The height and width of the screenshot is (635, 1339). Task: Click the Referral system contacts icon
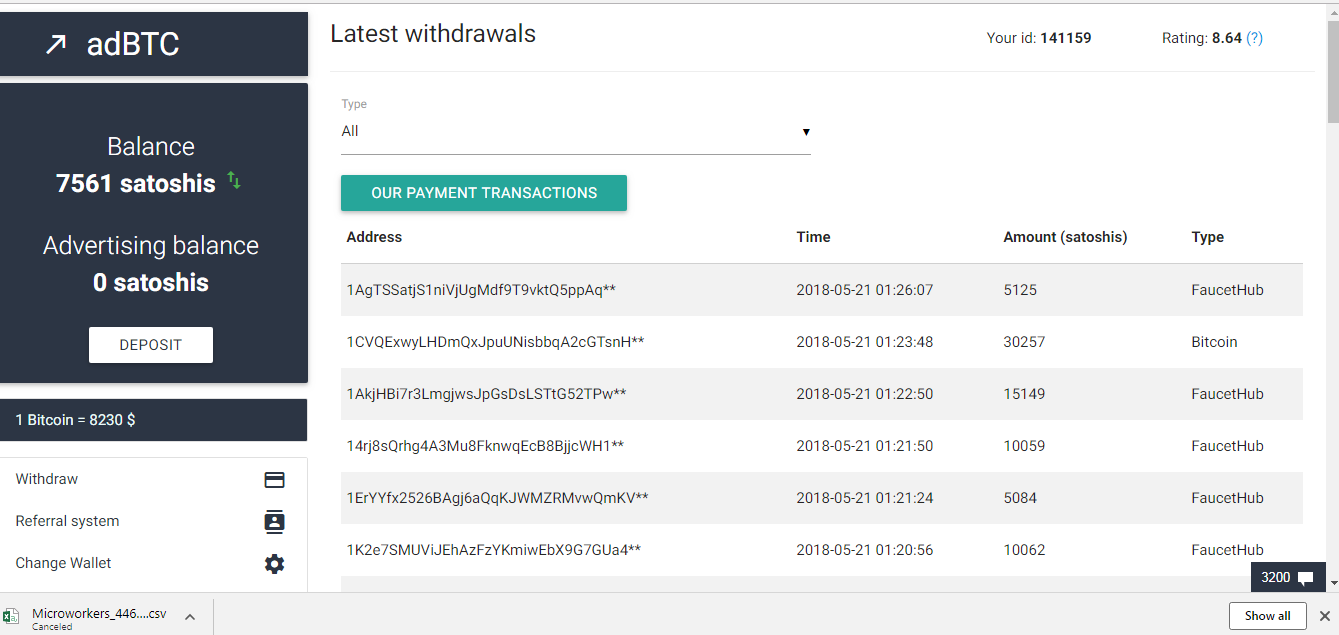pyautogui.click(x=274, y=521)
